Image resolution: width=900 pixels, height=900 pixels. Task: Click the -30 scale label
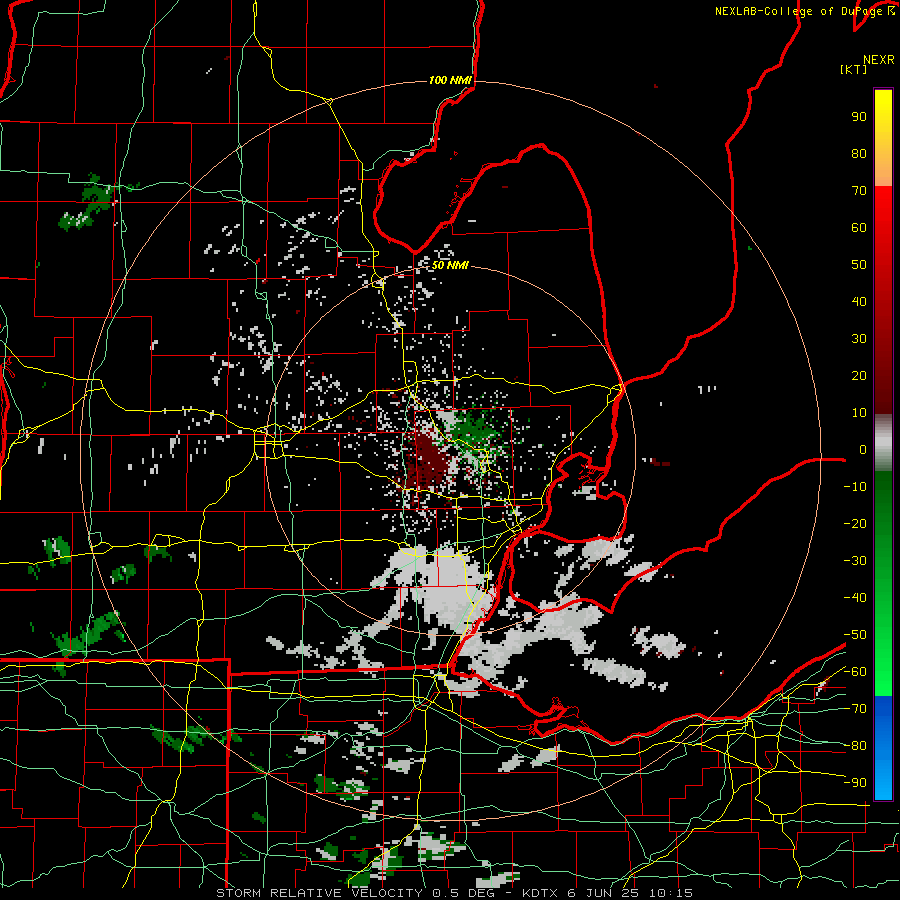click(855, 561)
